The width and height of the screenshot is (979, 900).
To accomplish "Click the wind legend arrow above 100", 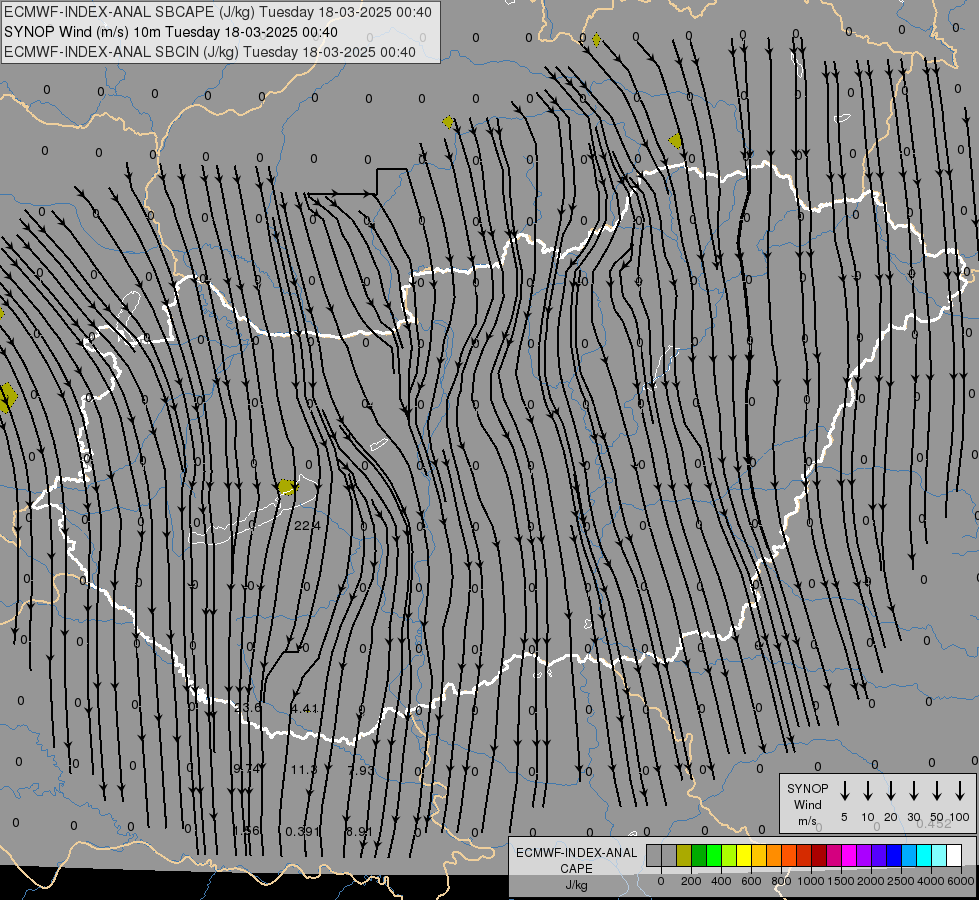I will (960, 790).
